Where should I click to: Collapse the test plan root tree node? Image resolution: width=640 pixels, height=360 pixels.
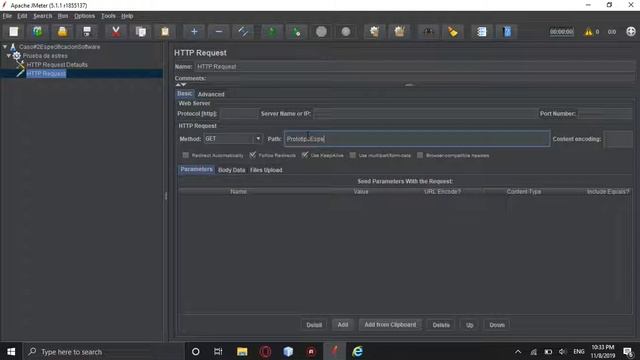(5, 47)
